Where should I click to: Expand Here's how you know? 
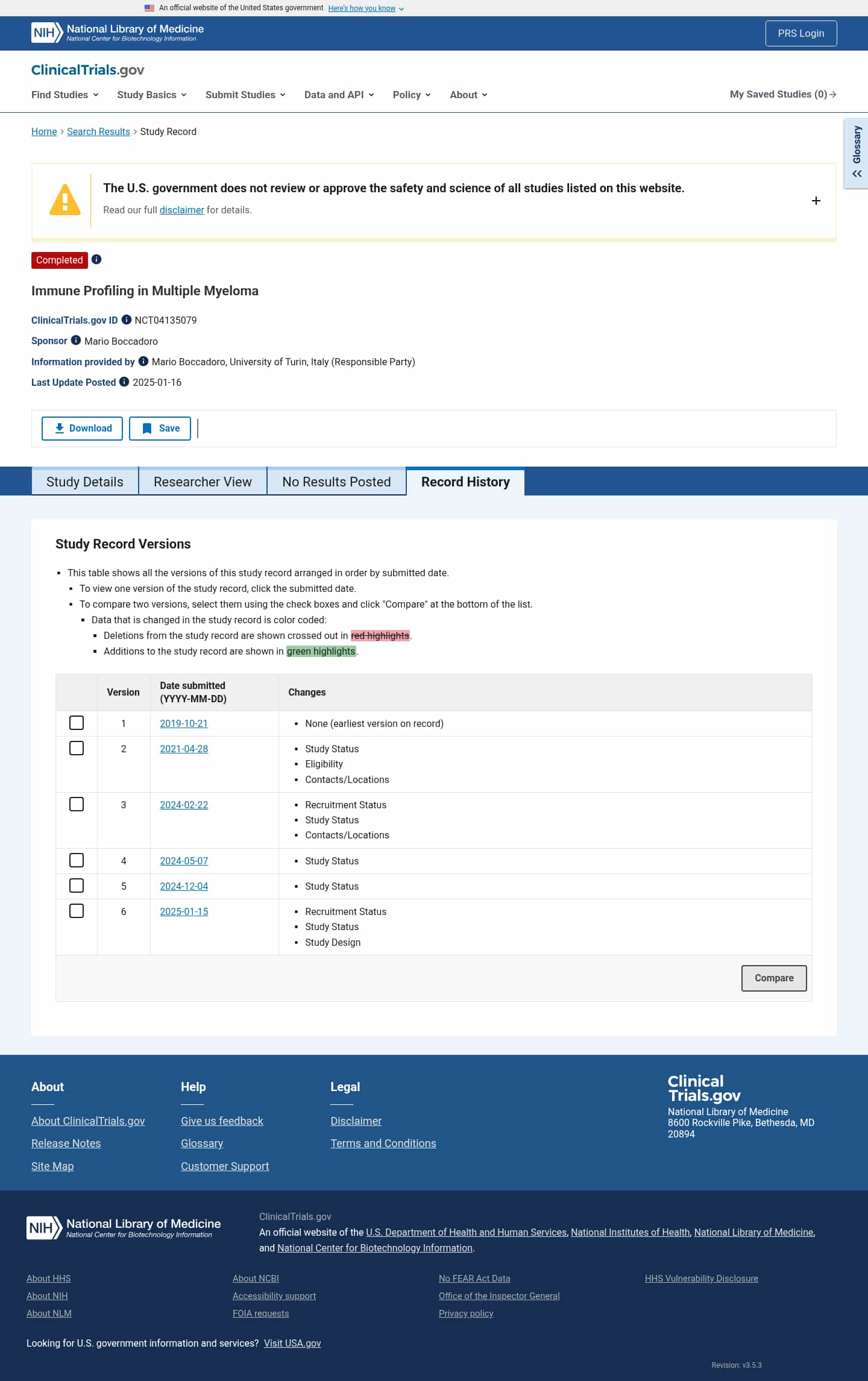click(366, 8)
